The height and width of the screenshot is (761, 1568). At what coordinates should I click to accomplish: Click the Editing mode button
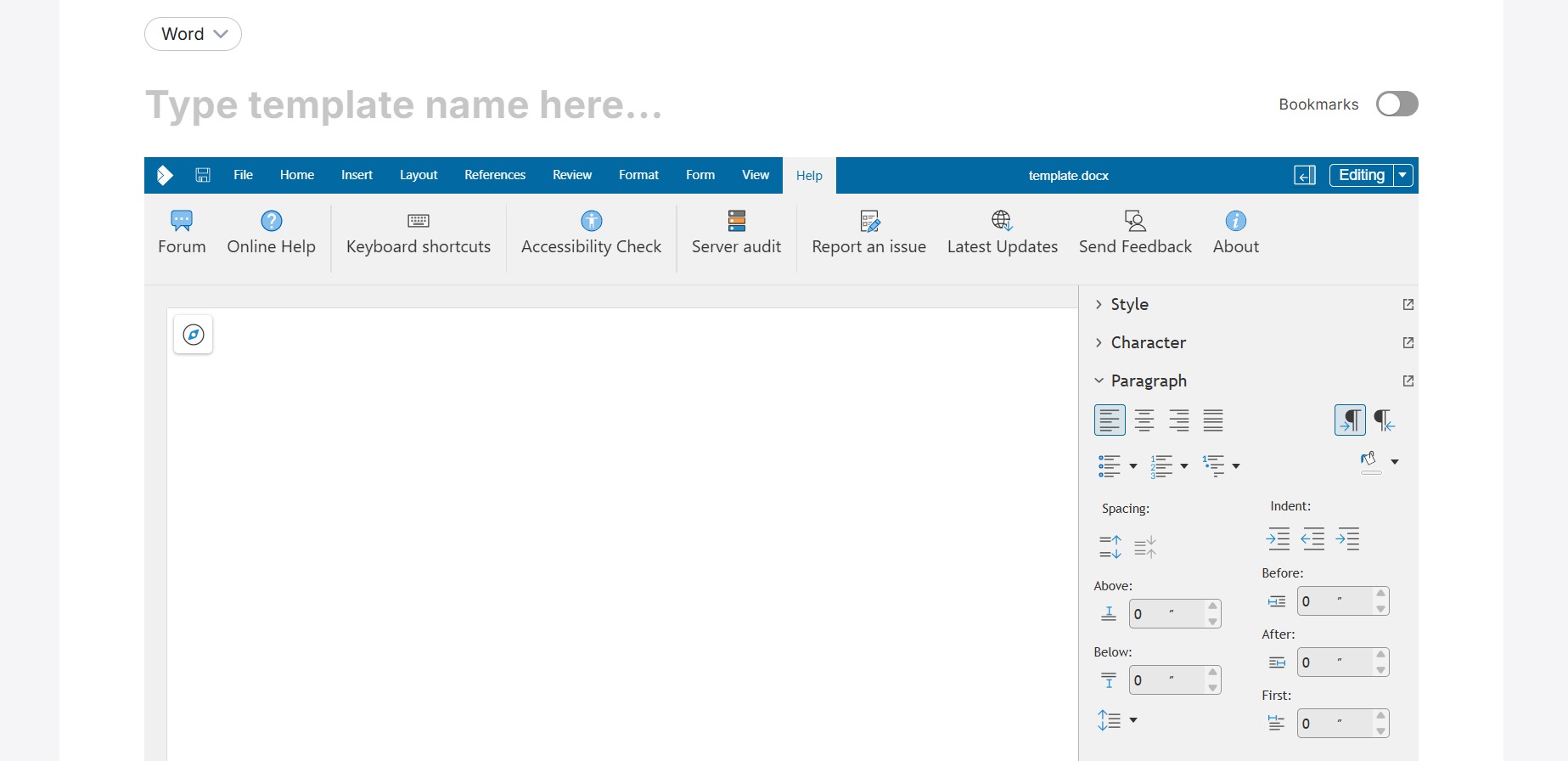[1361, 175]
